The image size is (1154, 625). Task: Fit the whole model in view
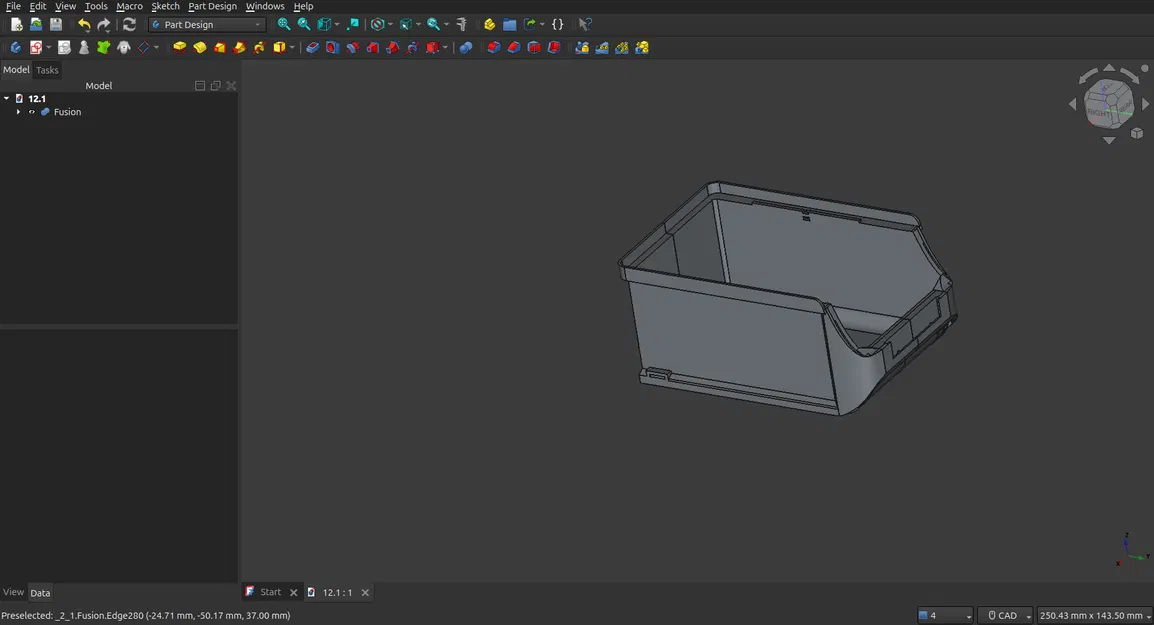pos(282,24)
